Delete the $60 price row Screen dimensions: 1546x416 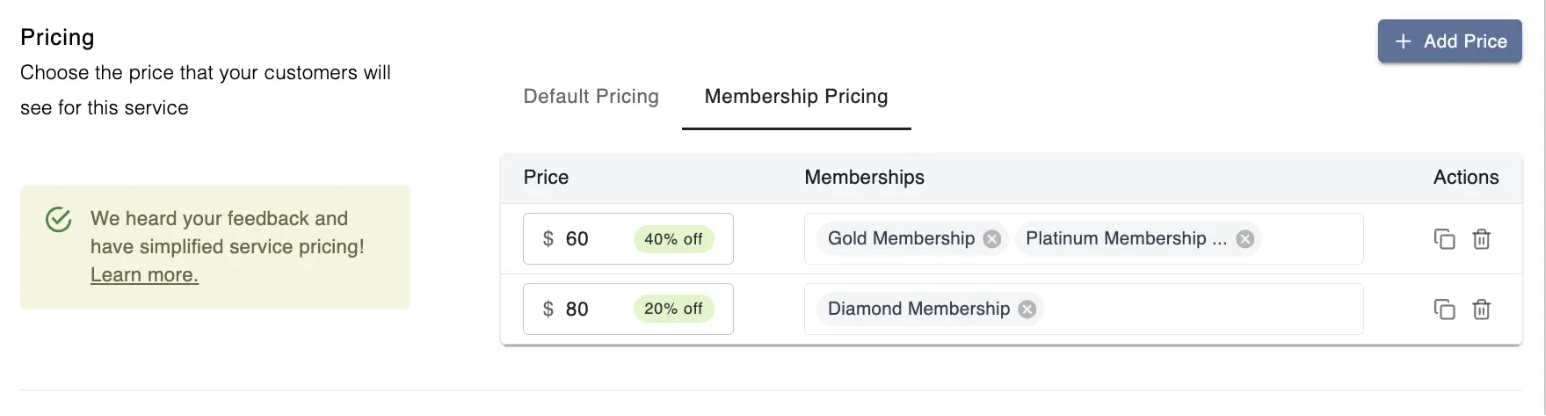pyautogui.click(x=1482, y=239)
